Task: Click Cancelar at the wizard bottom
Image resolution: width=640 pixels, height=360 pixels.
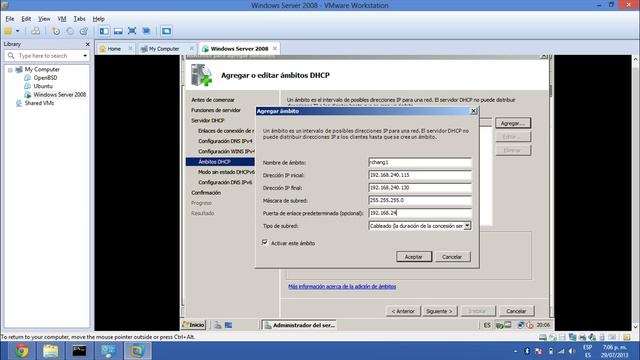Action: (516, 311)
